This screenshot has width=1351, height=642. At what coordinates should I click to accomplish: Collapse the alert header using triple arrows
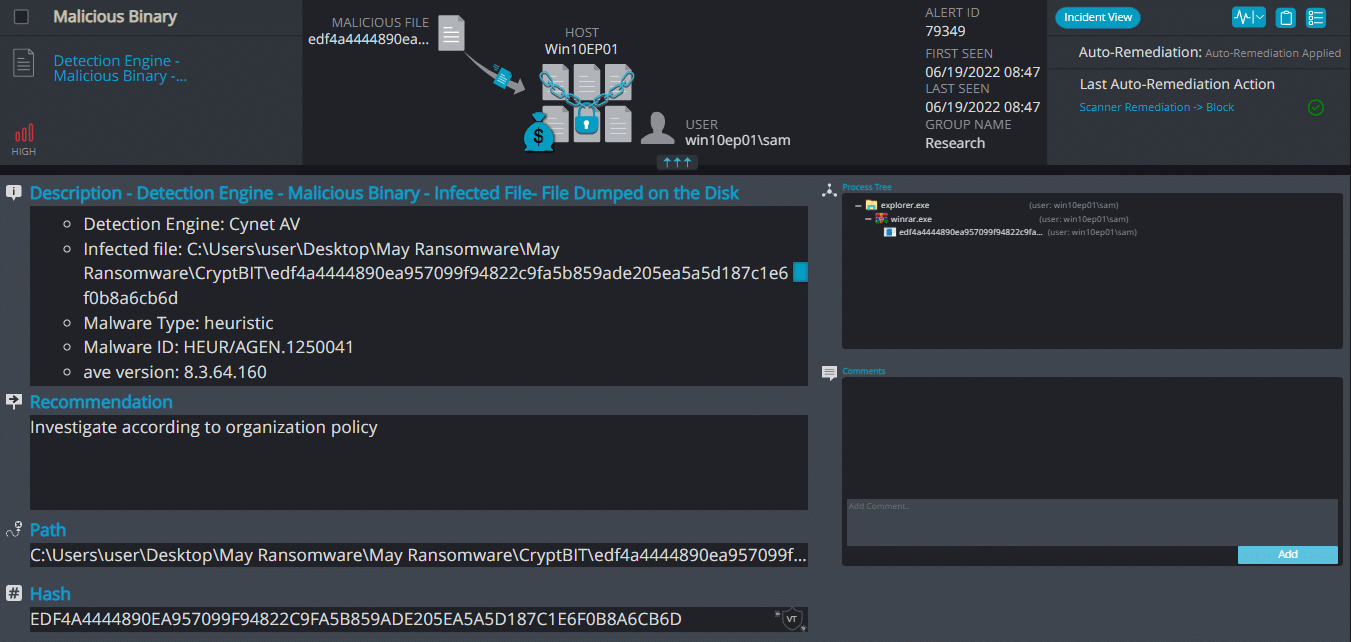[677, 161]
